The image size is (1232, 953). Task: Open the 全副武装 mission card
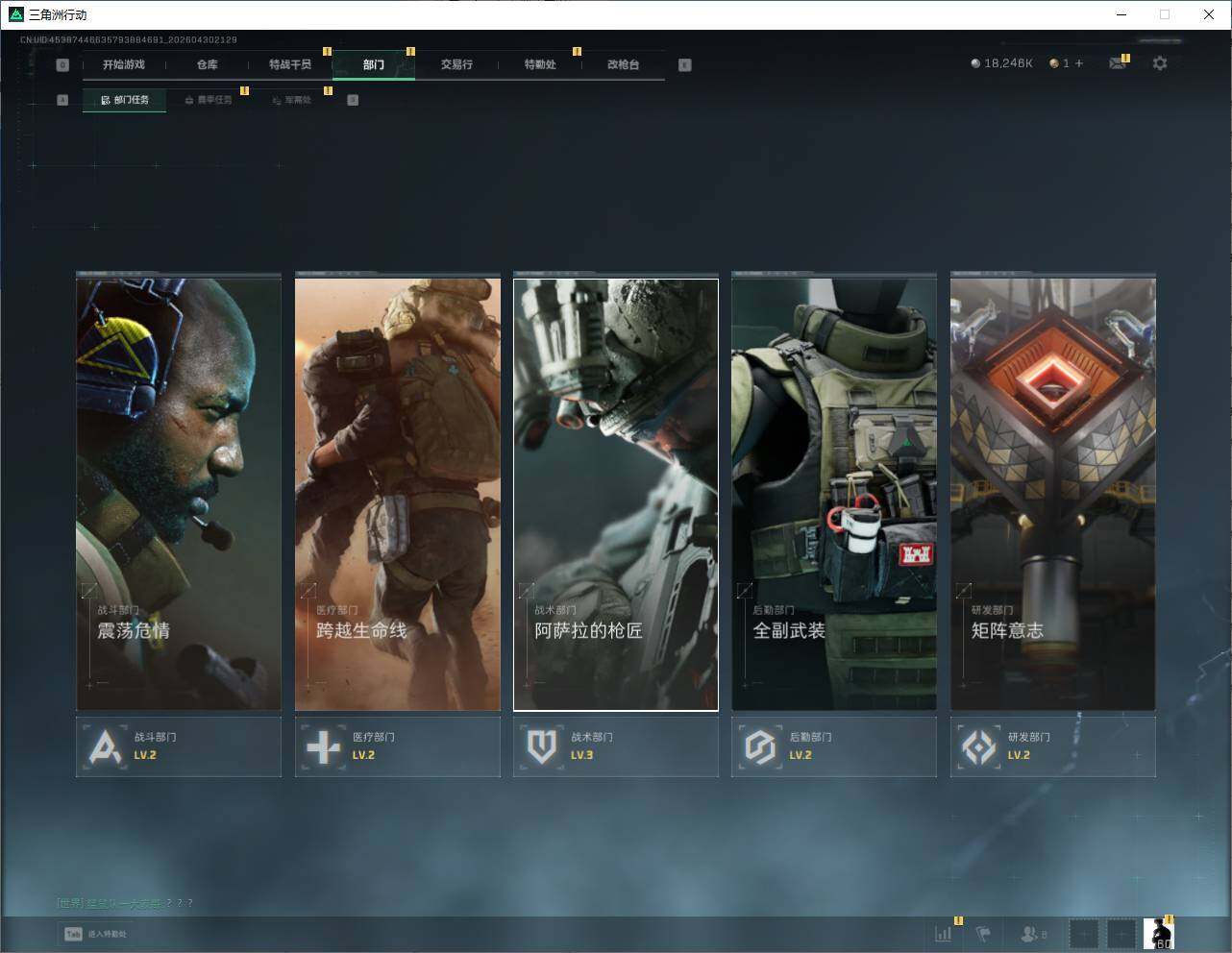(834, 494)
